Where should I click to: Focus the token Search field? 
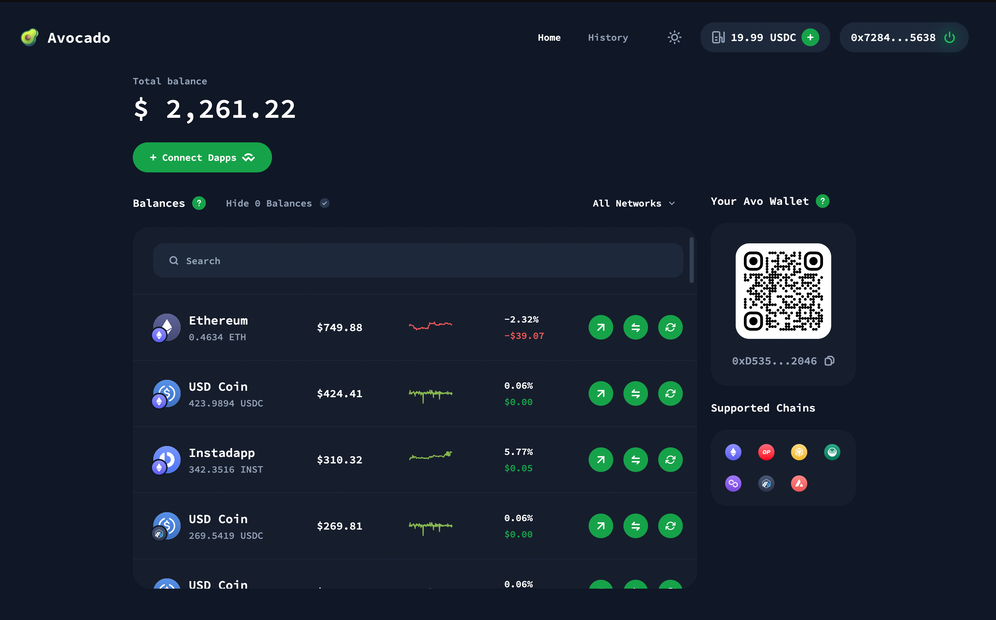click(x=418, y=260)
